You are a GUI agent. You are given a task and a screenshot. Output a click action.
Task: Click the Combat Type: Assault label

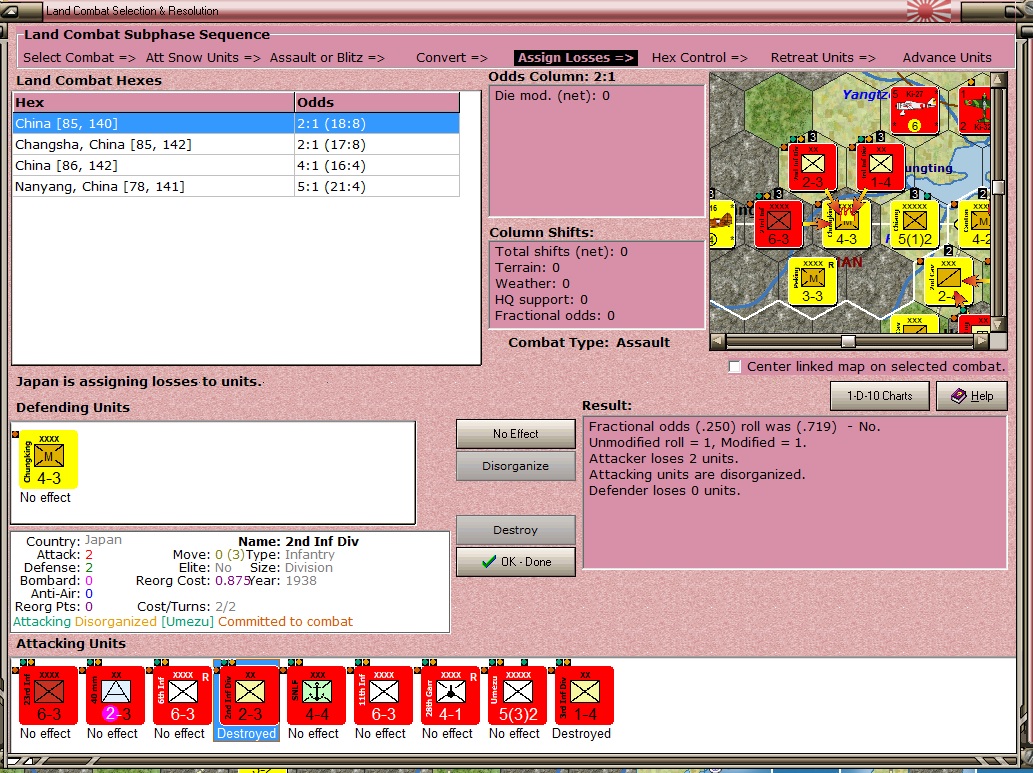(589, 343)
